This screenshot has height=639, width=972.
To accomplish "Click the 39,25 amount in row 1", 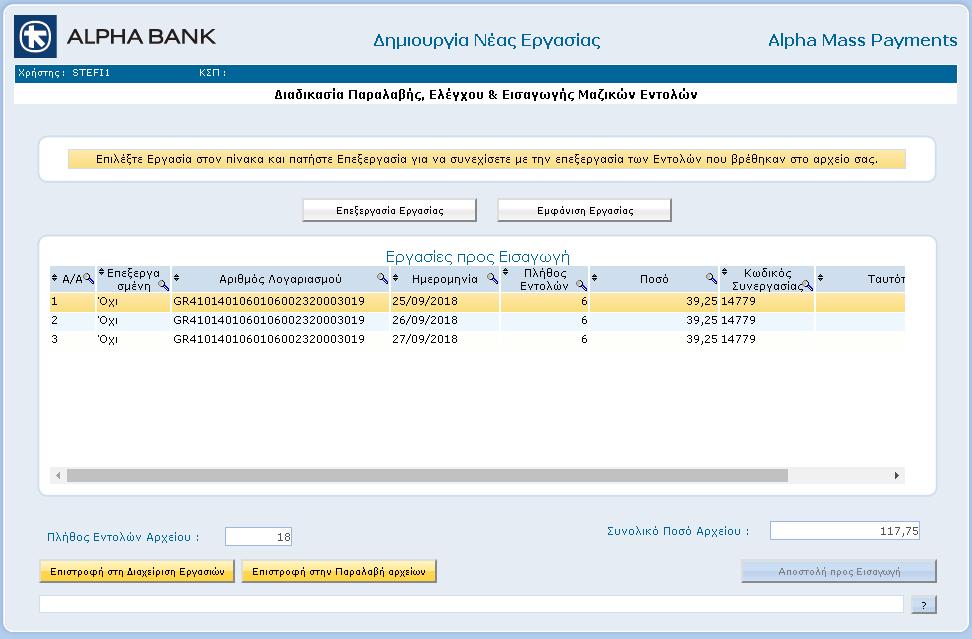I will click(x=702, y=302).
